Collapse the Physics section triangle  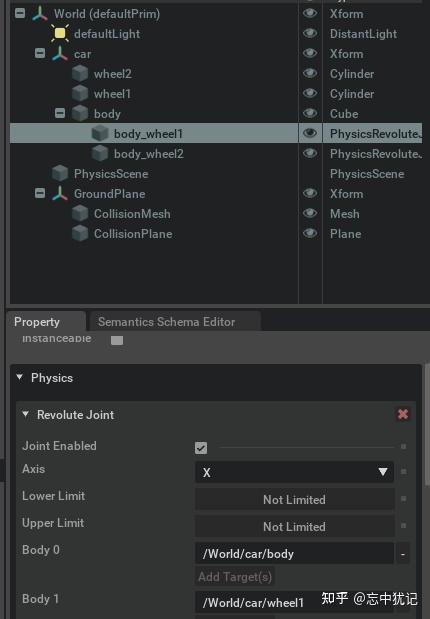pos(19,377)
